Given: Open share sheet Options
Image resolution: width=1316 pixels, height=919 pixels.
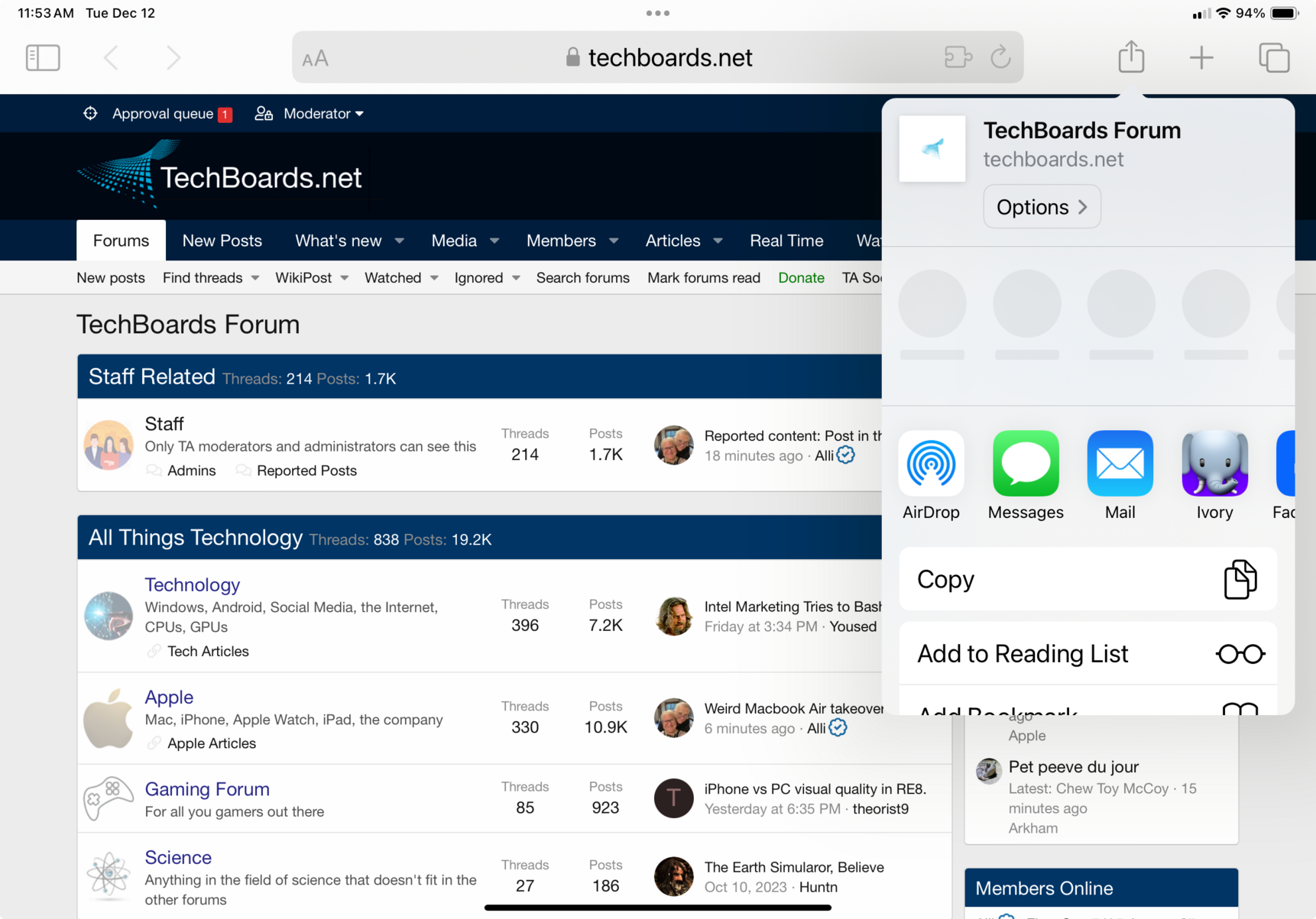Looking at the screenshot, I should pos(1041,207).
